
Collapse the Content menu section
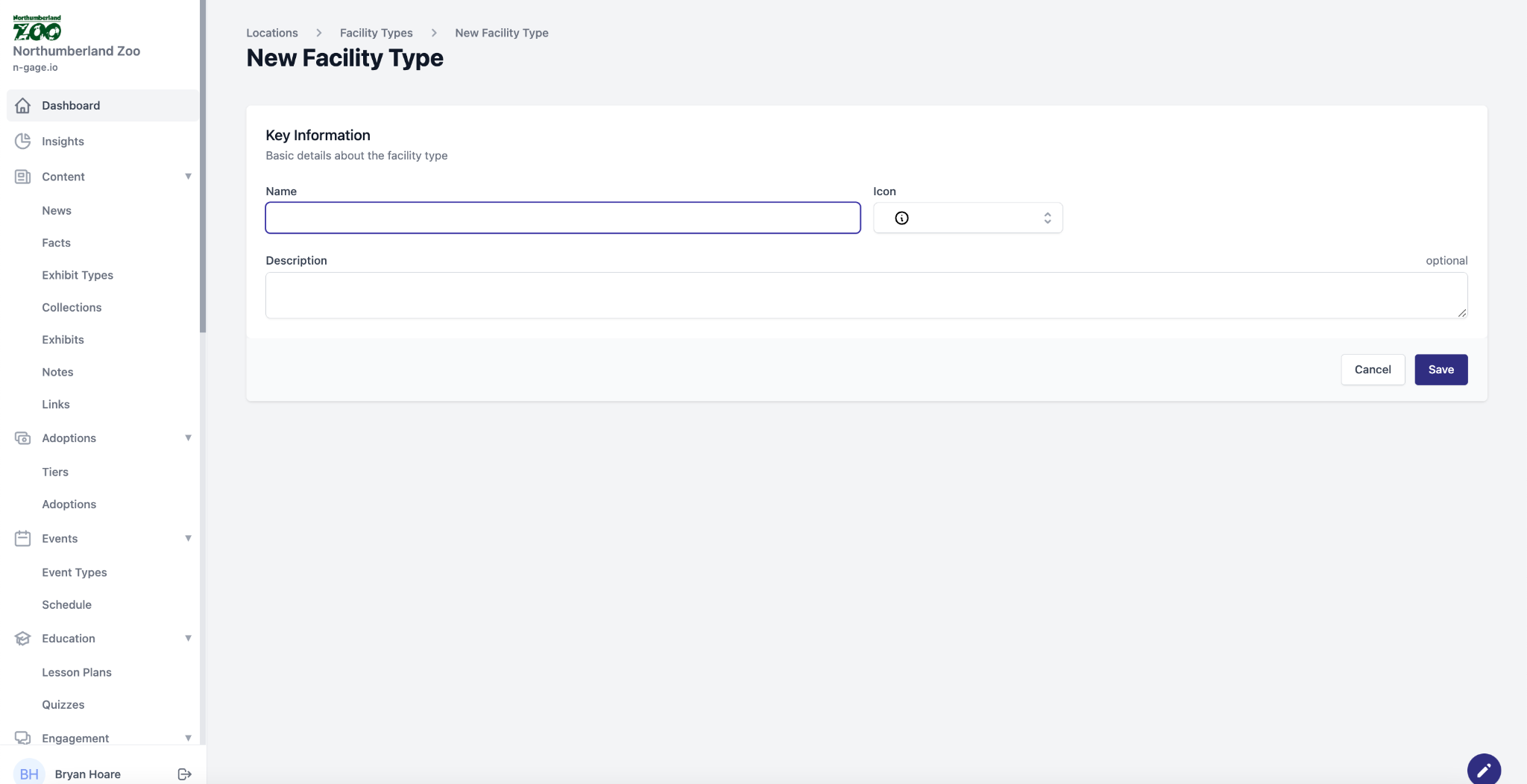tap(188, 177)
